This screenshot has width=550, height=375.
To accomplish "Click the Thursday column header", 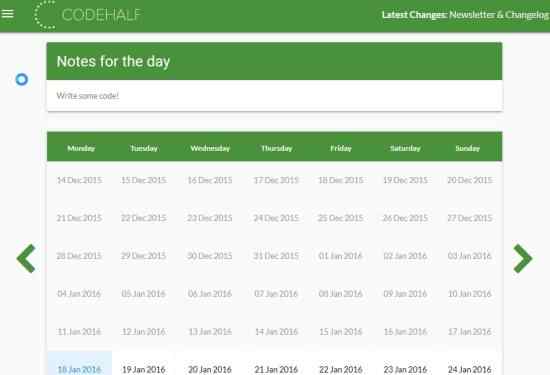I will pyautogui.click(x=276, y=148).
